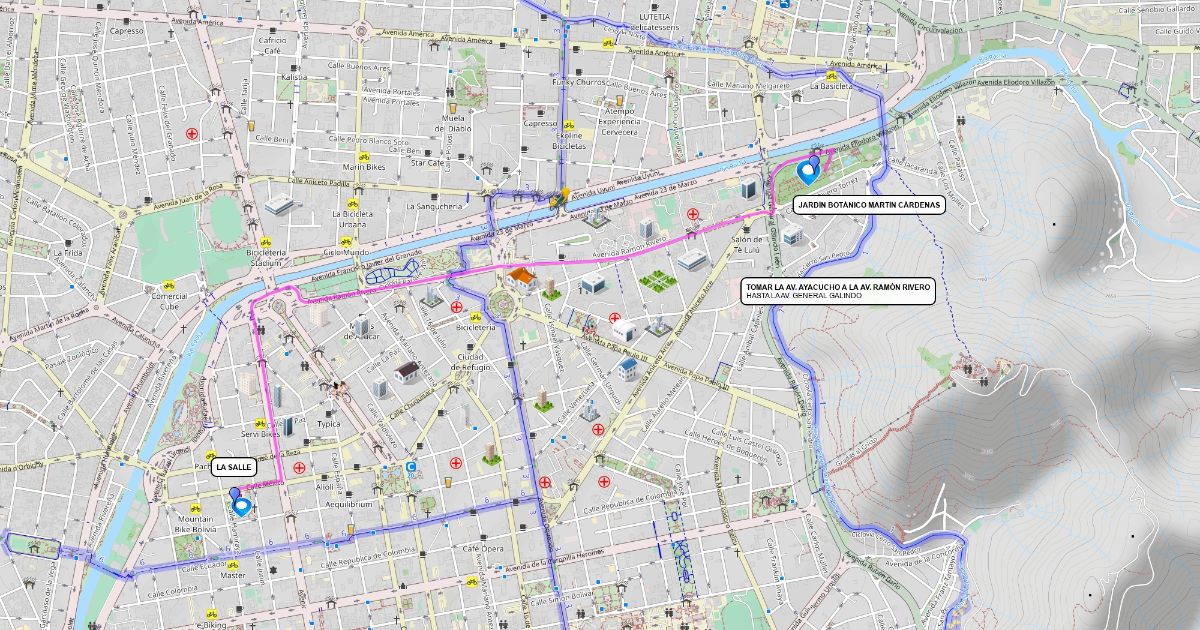Click the TOMAR LA AV. AYACUCHO directions label

(x=838, y=291)
